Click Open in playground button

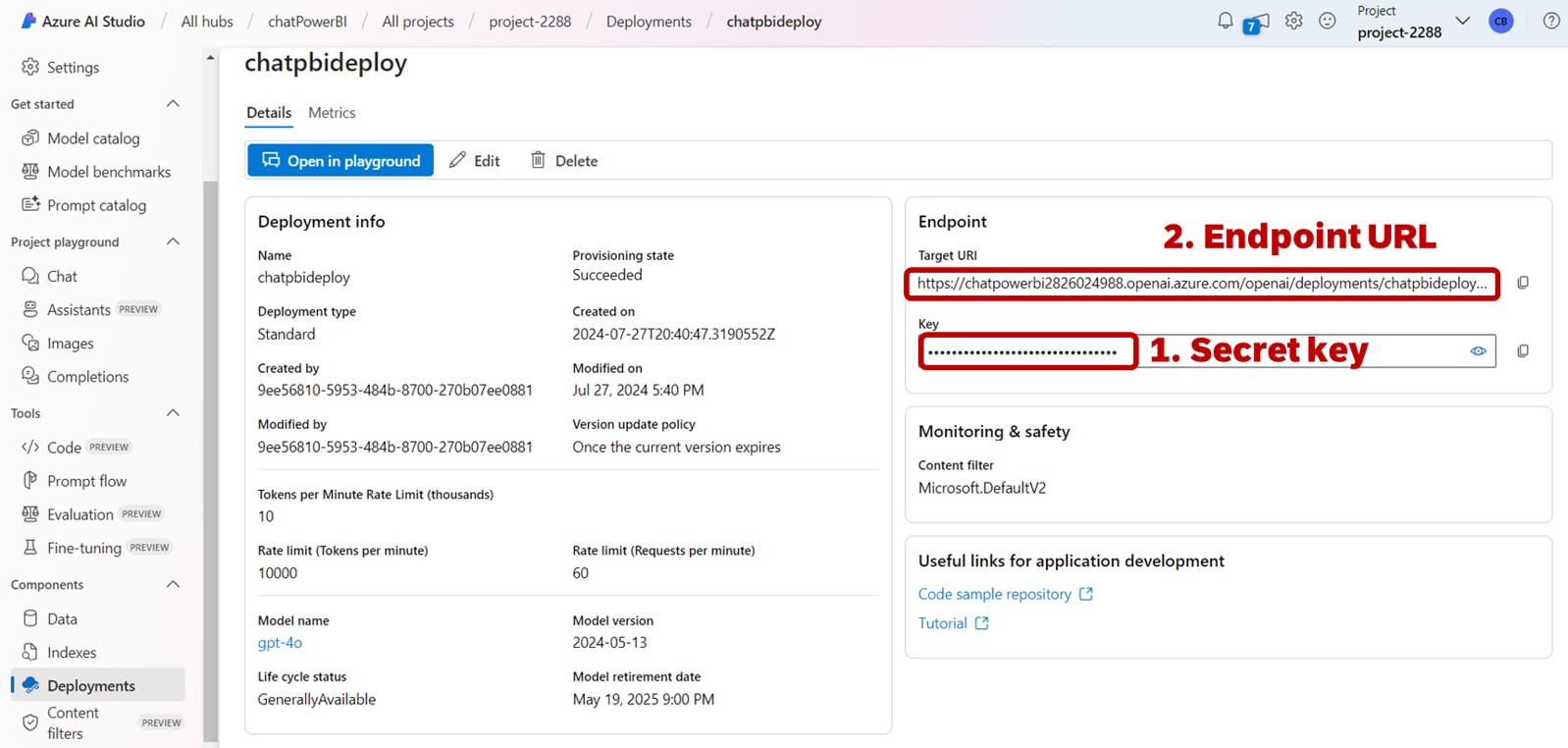coord(340,160)
